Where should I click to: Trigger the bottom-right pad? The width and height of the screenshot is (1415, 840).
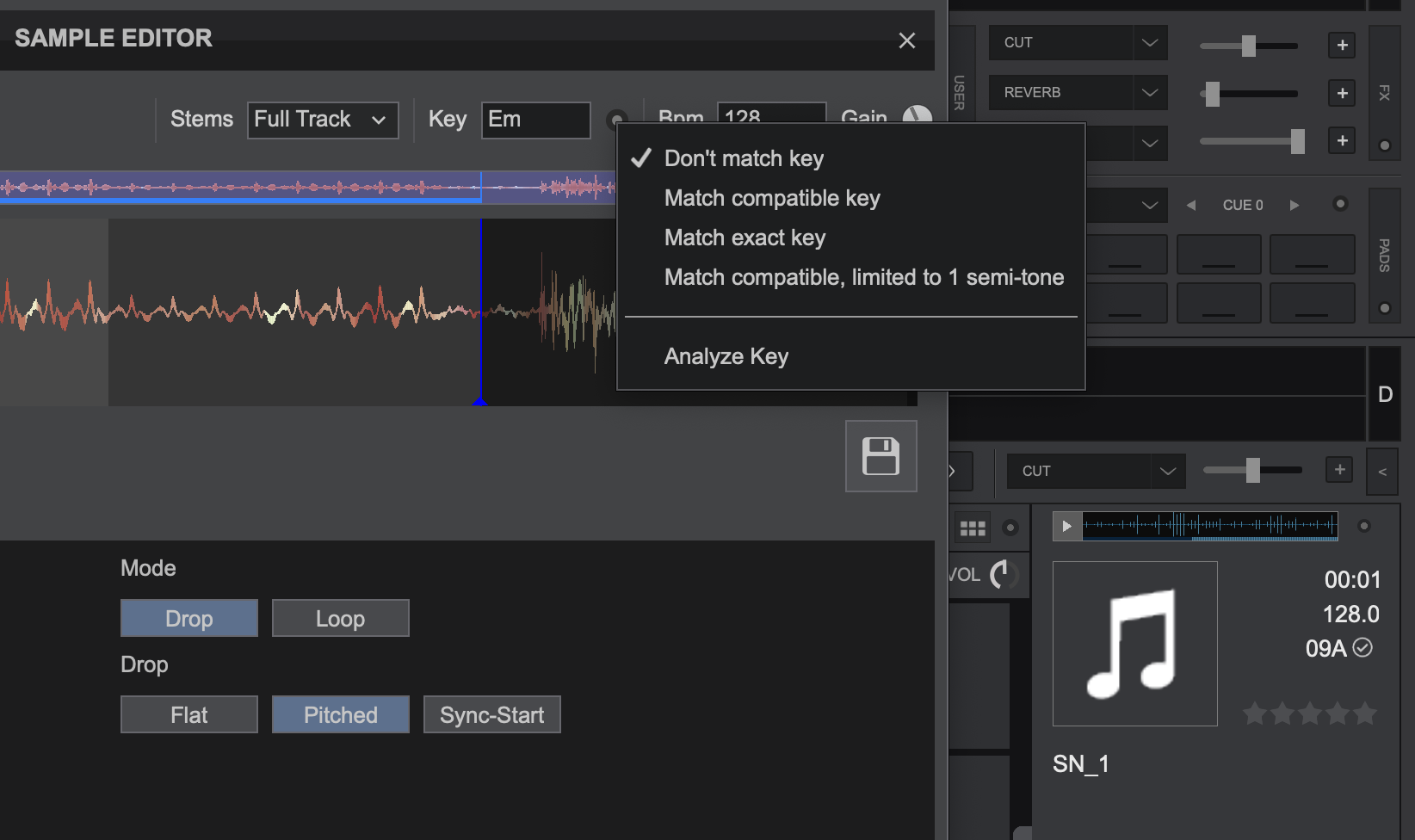[x=1312, y=303]
